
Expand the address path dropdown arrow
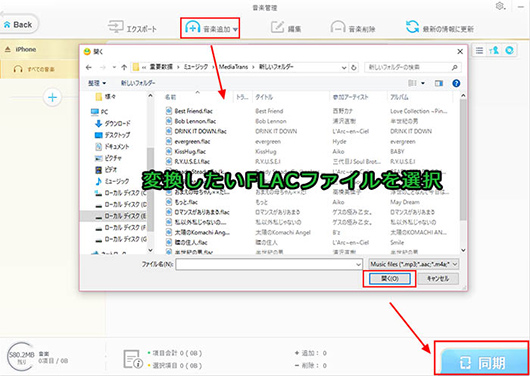(344, 68)
